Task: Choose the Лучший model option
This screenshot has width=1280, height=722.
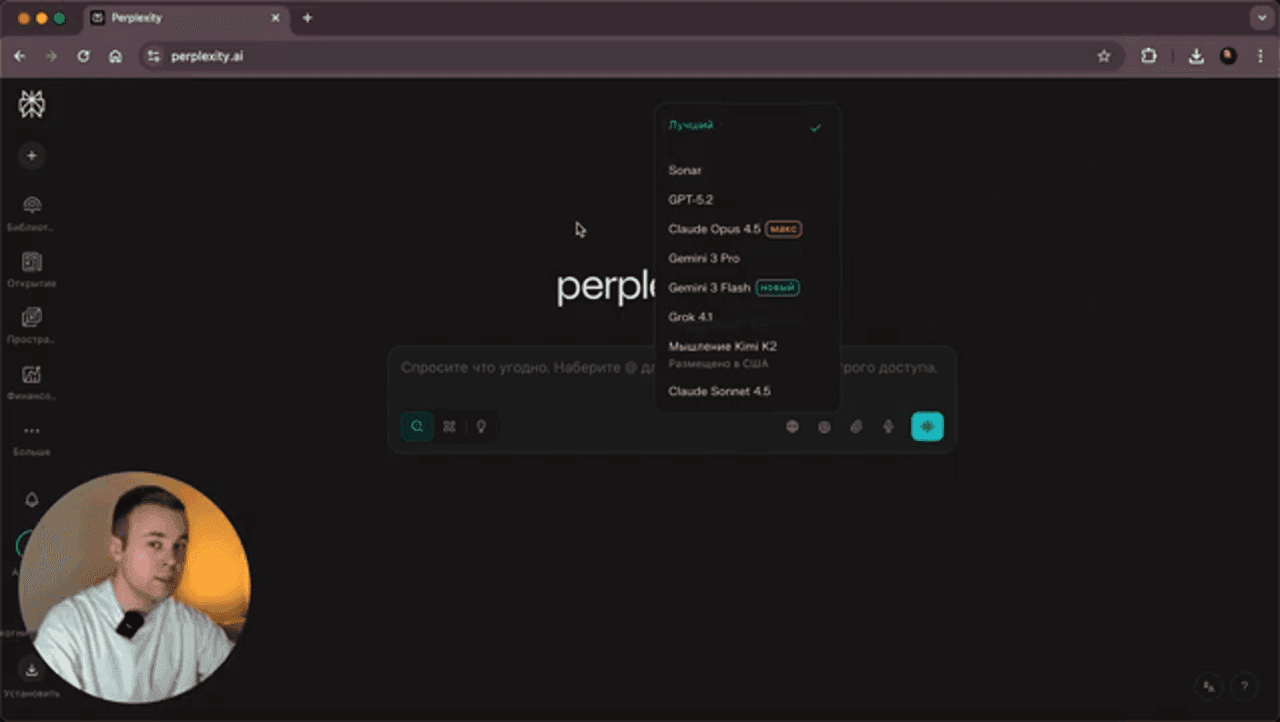Action: 746,127
